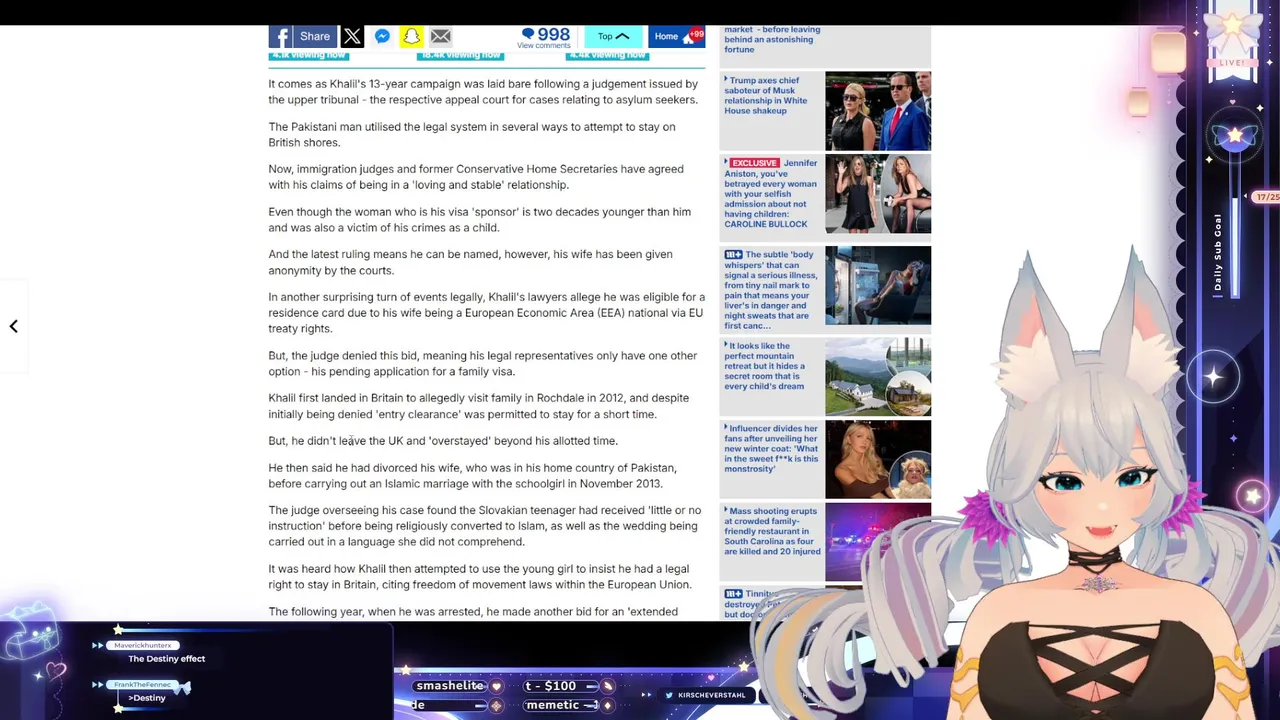Click the red EXCLUSIVE badge
This screenshot has height=720, width=1280.
coord(754,163)
